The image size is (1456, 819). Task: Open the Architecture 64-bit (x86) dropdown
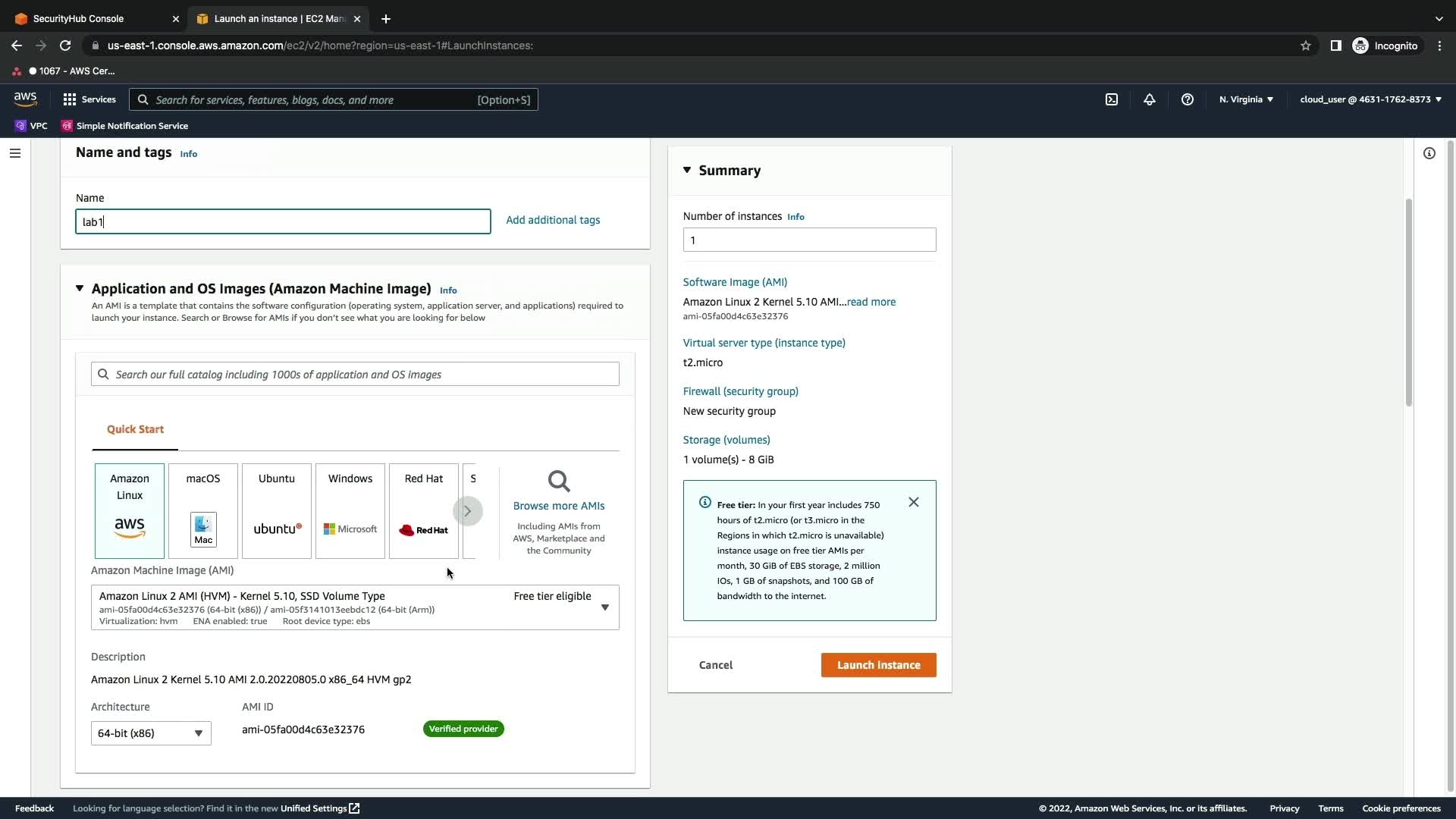(151, 733)
